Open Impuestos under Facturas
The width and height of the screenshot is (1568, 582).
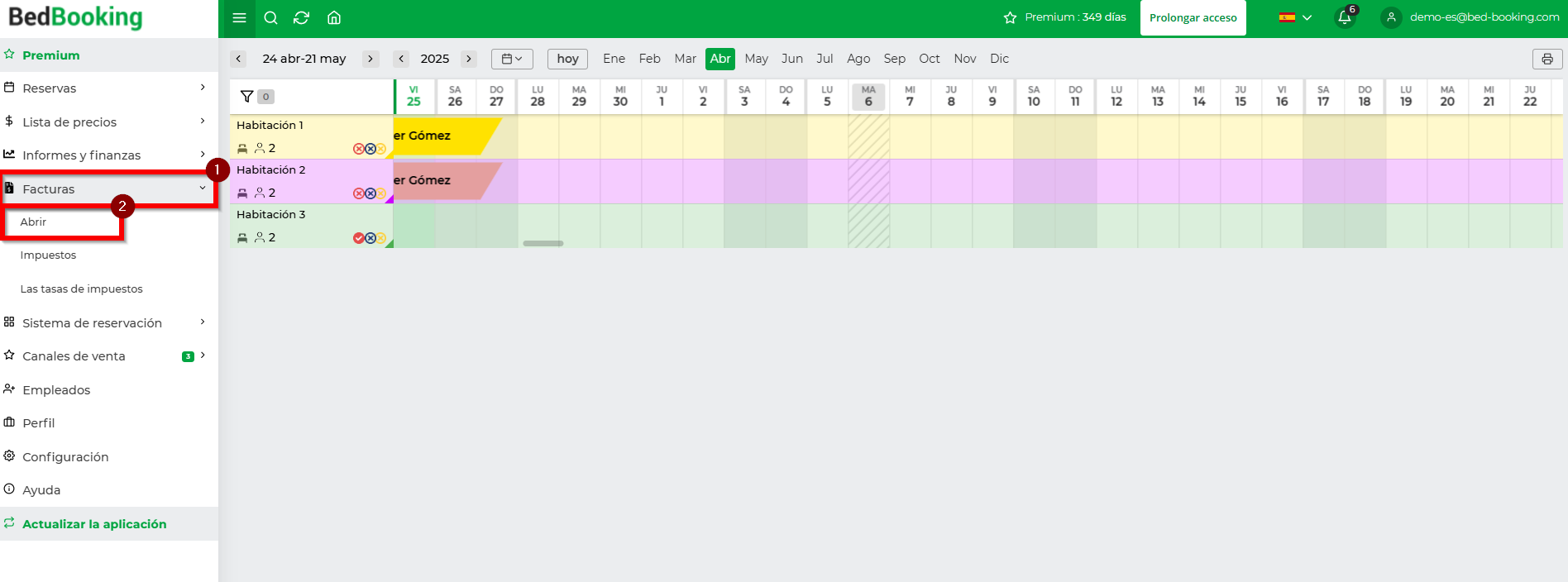click(48, 255)
